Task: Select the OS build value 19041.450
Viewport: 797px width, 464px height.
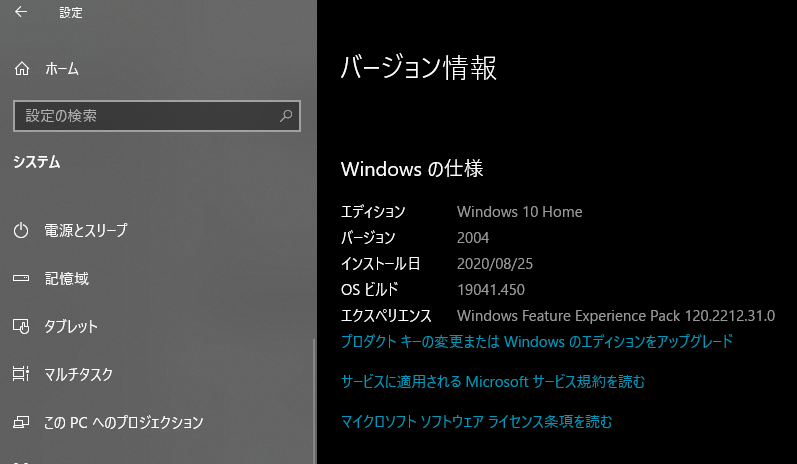Action: point(491,289)
